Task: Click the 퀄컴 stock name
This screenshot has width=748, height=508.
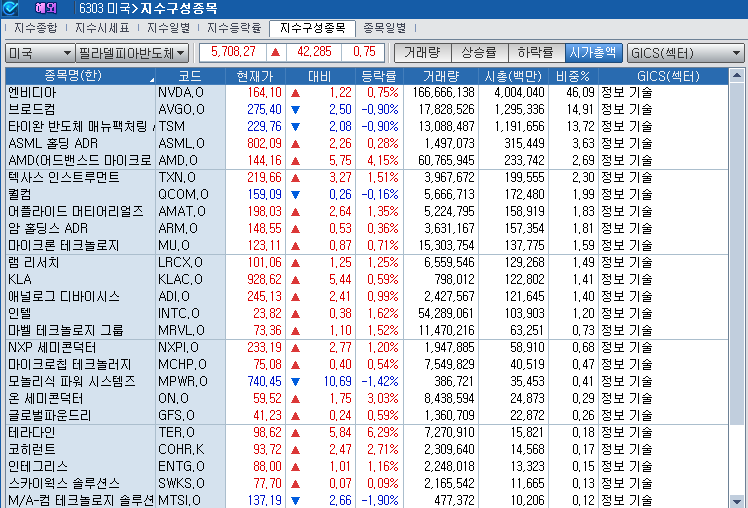Action: [x=20, y=195]
